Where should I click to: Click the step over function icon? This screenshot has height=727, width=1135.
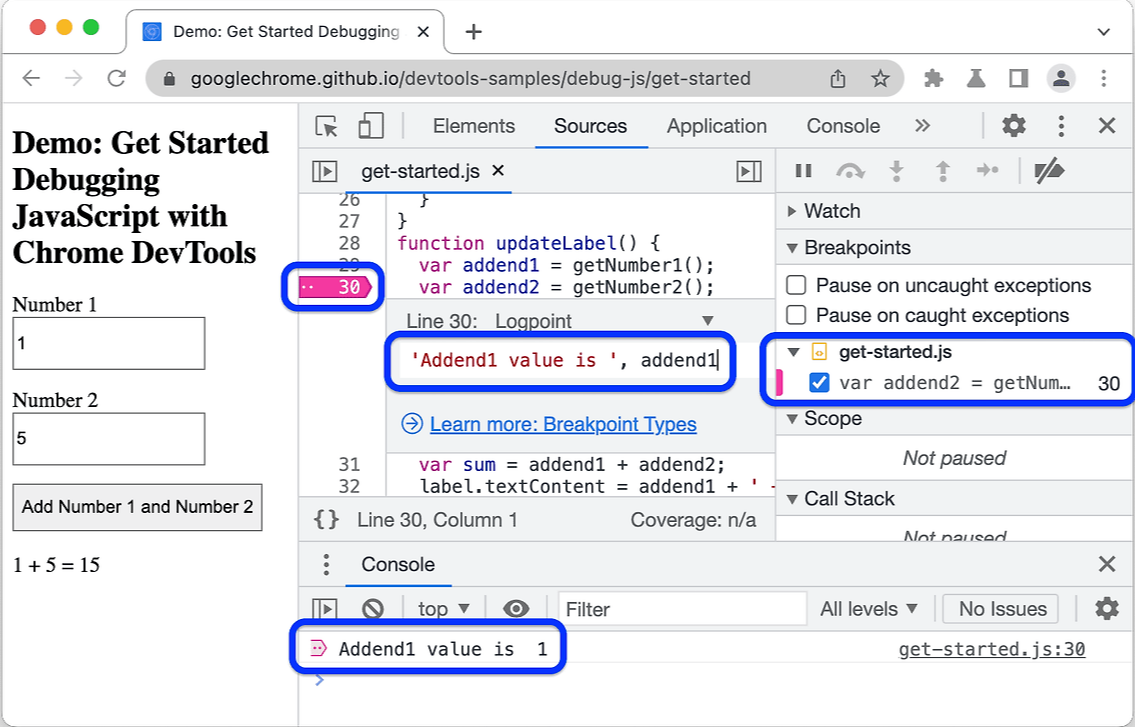tap(850, 171)
